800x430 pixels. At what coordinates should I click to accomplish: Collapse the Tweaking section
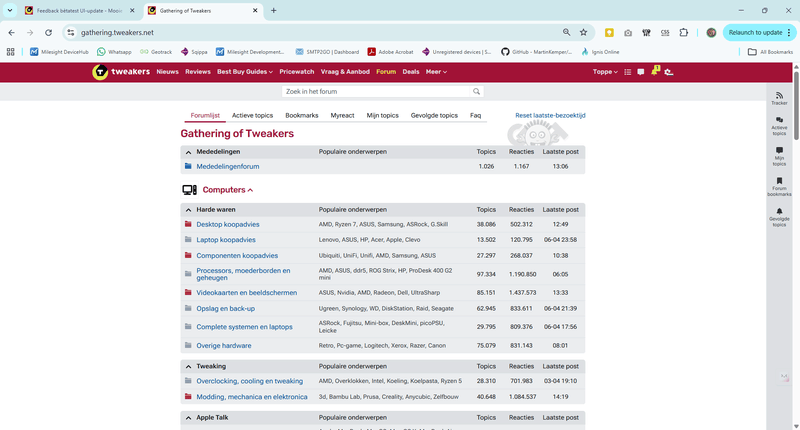tap(188, 366)
